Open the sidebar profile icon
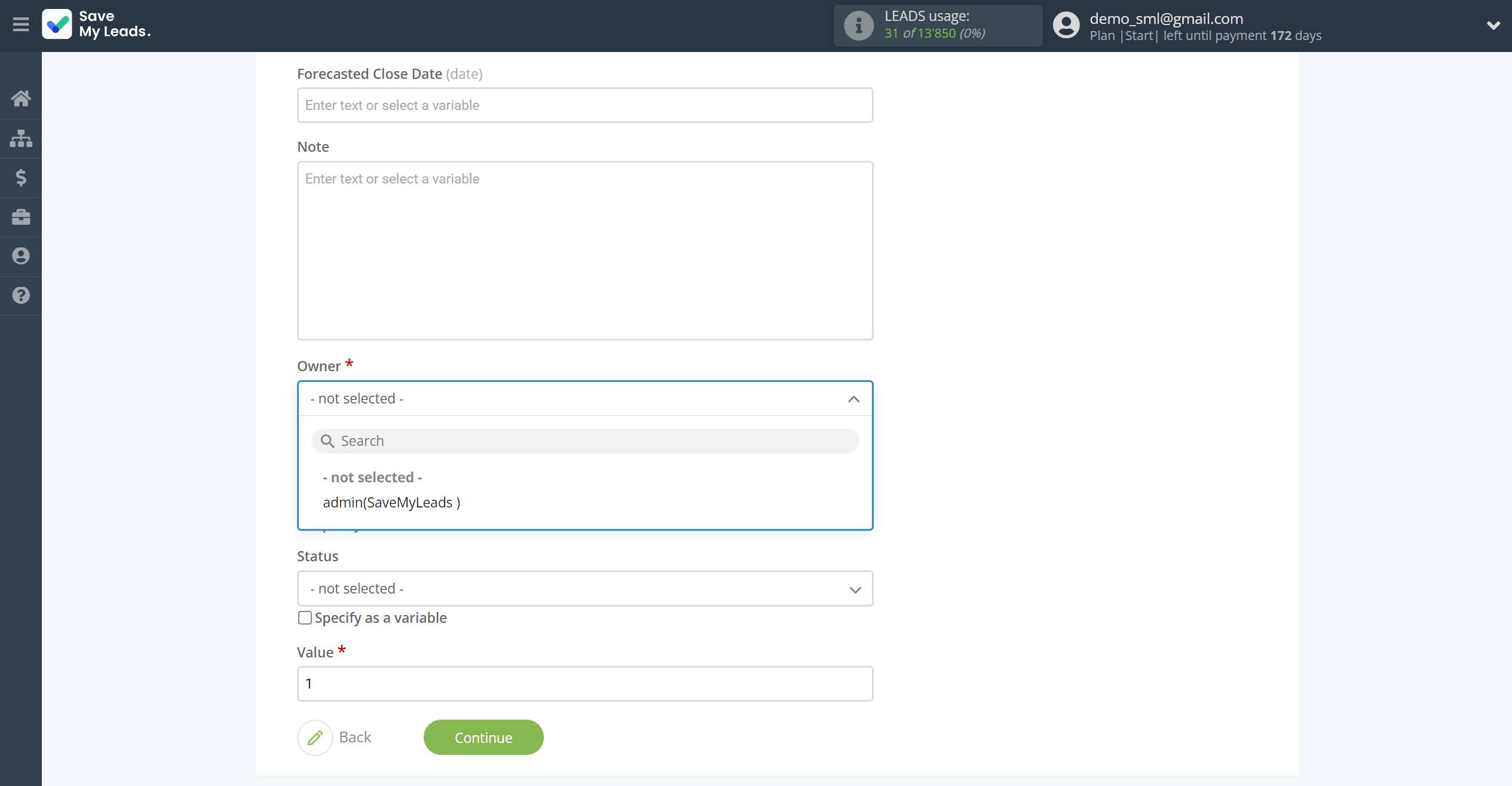The image size is (1512, 786). [x=21, y=256]
